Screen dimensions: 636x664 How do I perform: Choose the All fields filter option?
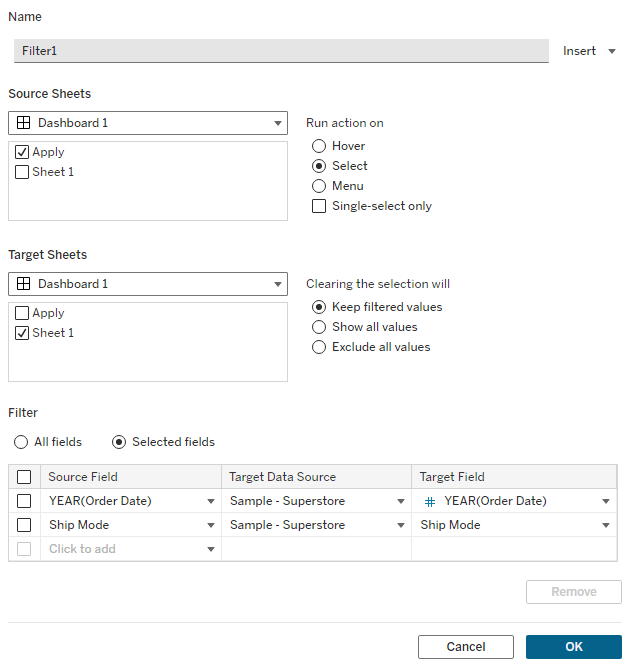pos(21,442)
